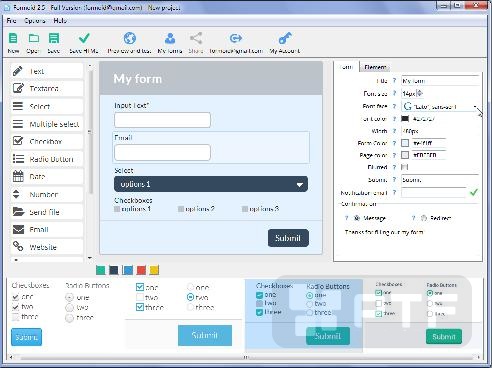Add a Send file element
Viewport: 492px width, 368px height.
tap(47, 212)
